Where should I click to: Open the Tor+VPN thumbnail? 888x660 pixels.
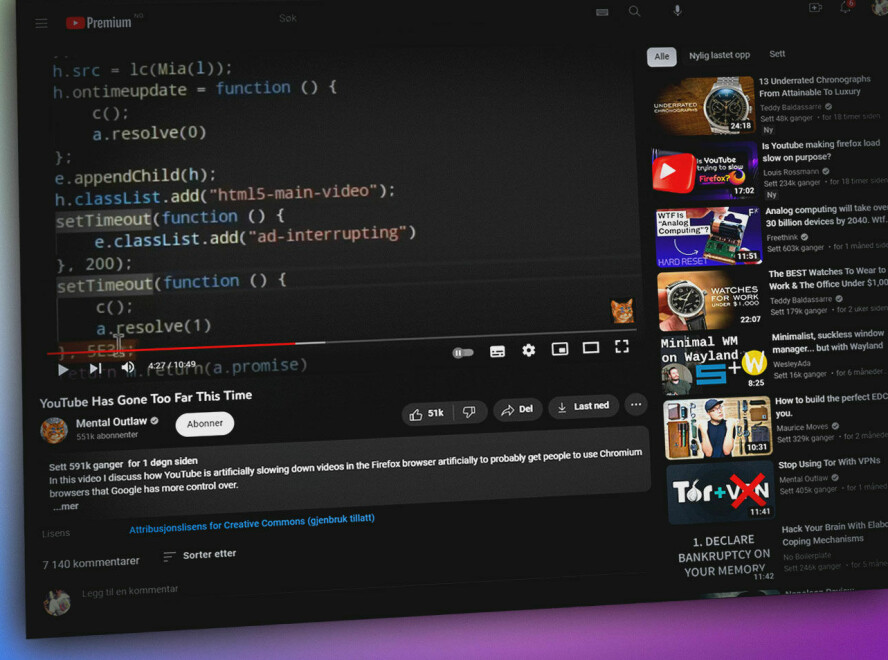(x=721, y=492)
